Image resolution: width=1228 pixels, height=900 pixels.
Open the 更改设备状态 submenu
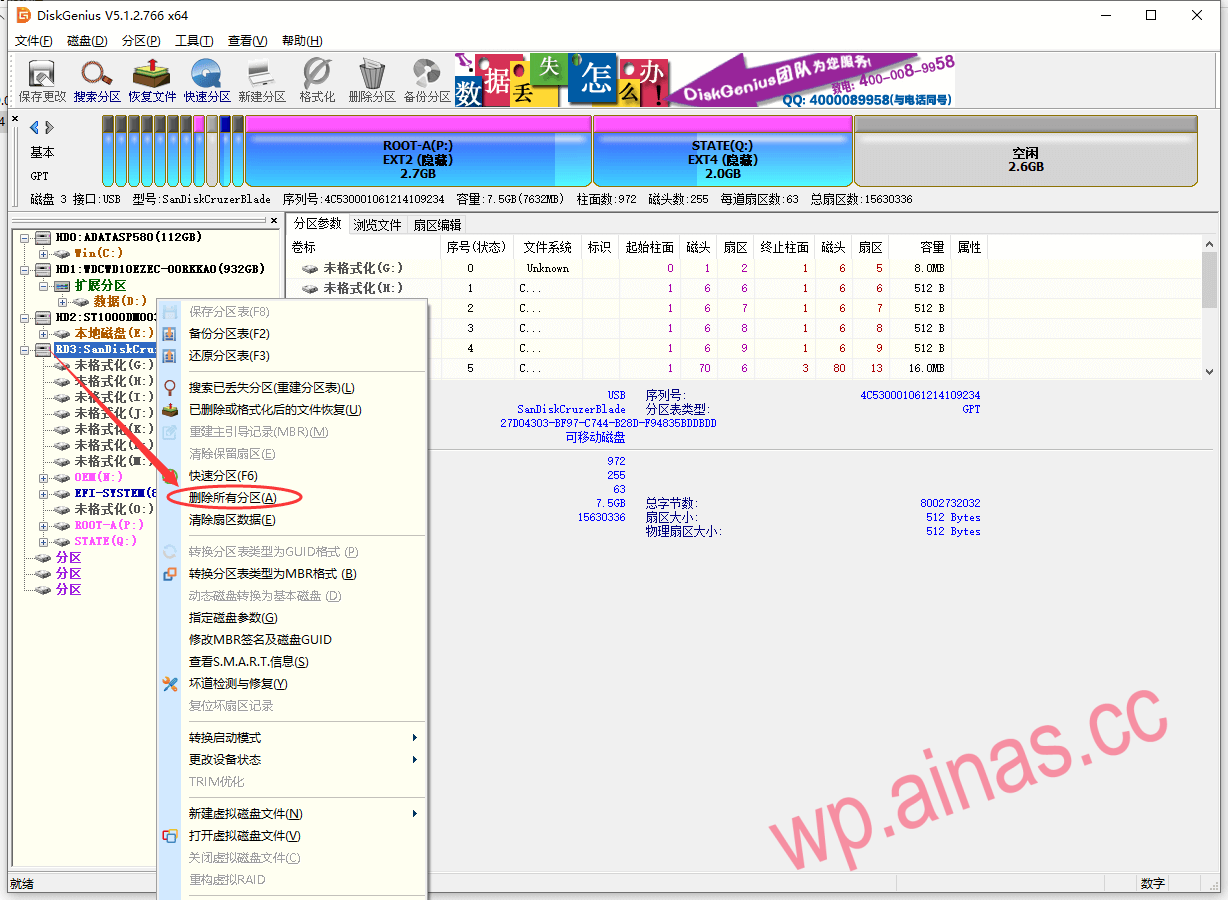[292, 760]
